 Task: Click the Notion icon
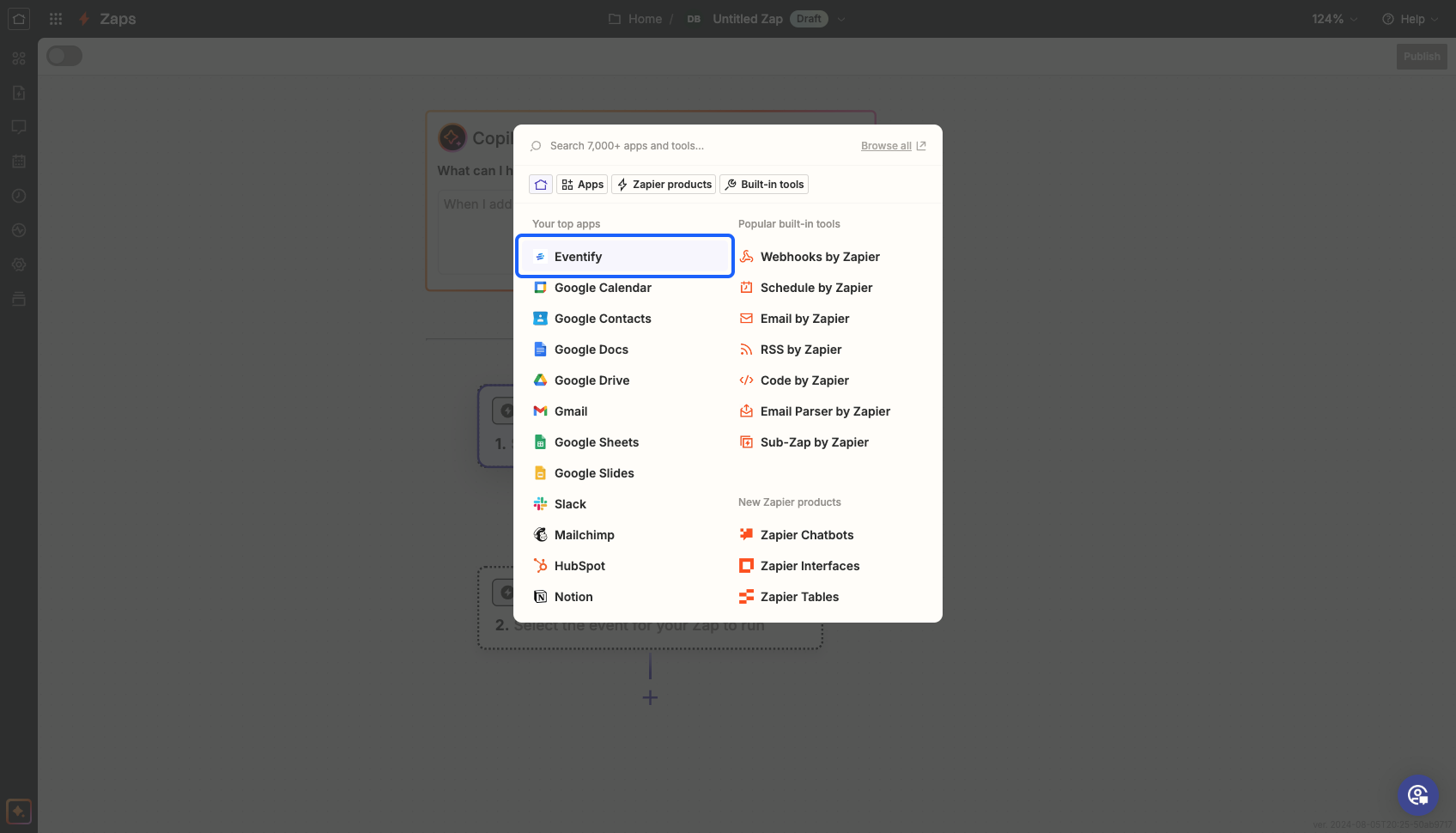tap(540, 597)
